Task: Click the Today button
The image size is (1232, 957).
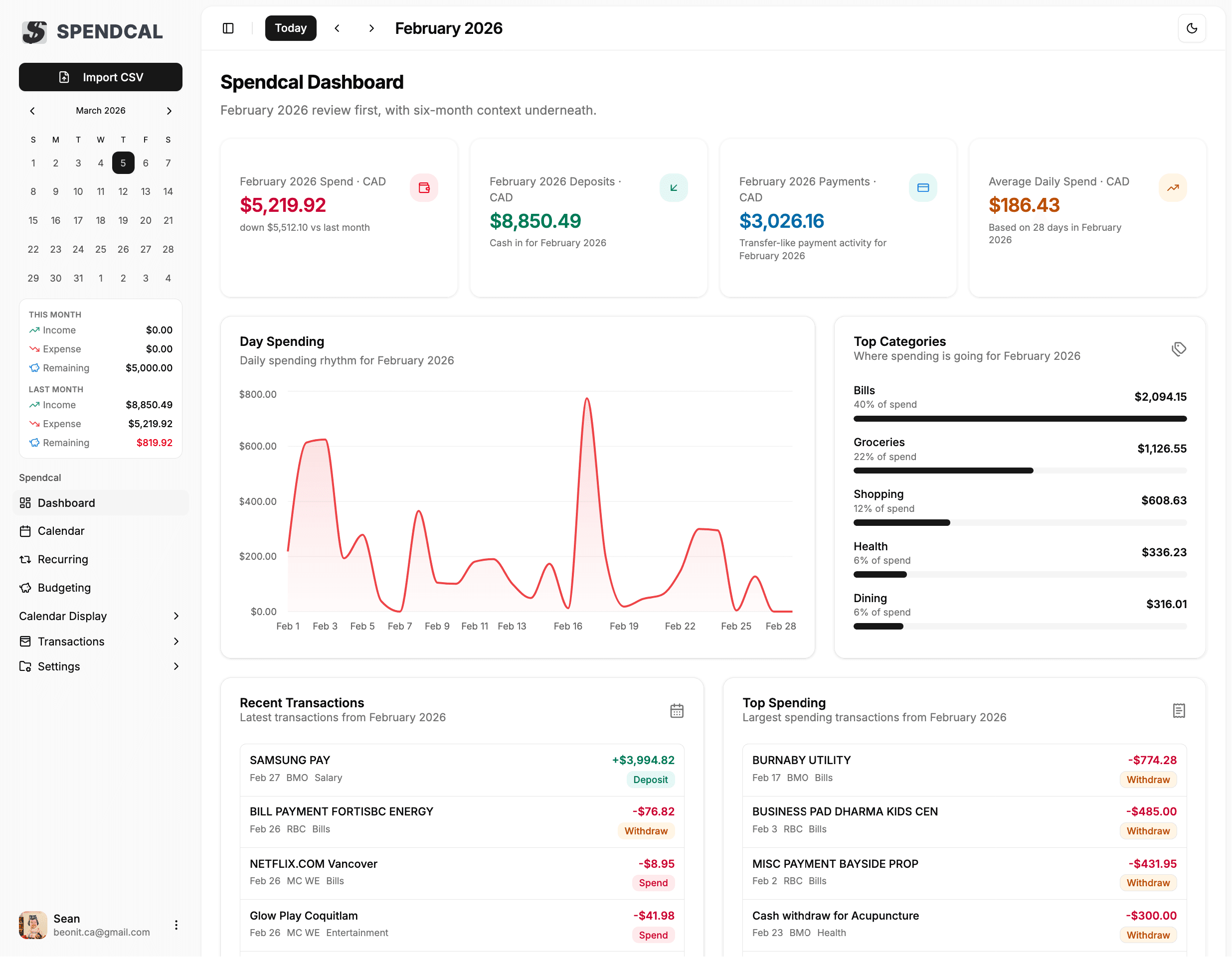Action: (291, 28)
